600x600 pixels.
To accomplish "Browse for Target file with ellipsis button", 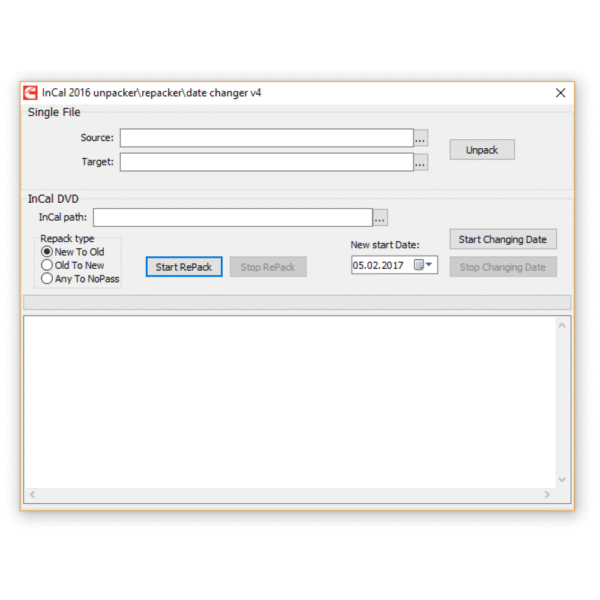I will 421,162.
